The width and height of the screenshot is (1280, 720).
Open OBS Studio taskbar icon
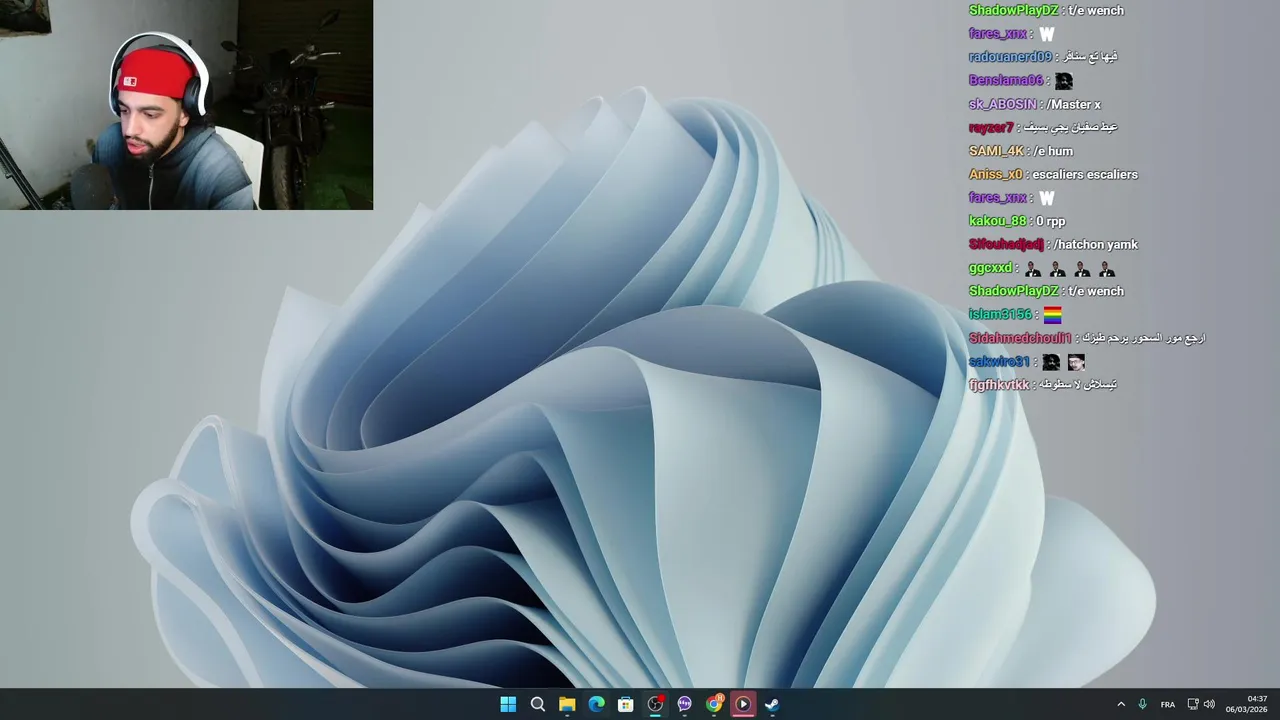point(655,704)
